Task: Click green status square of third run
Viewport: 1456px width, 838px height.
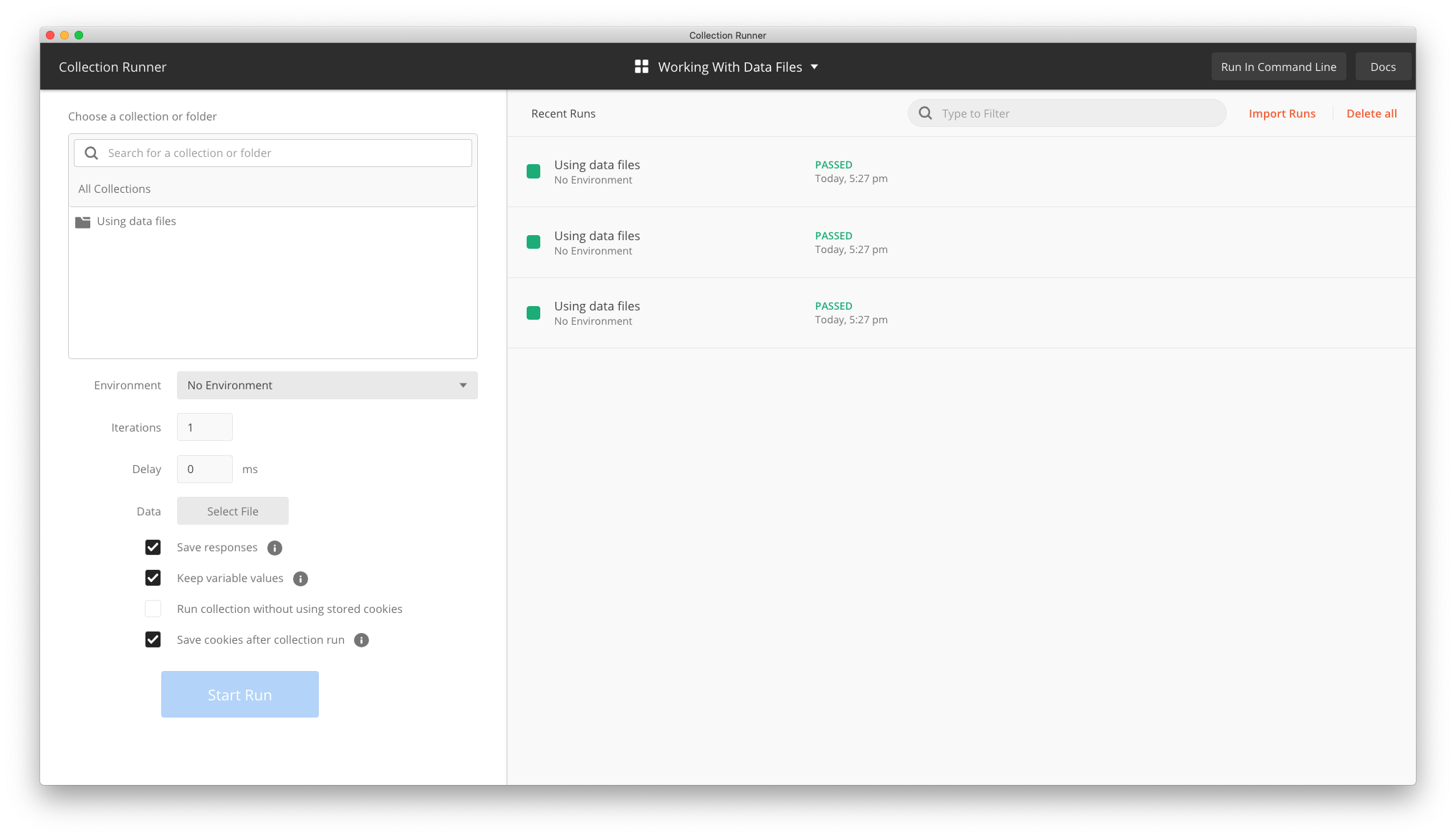Action: (533, 313)
